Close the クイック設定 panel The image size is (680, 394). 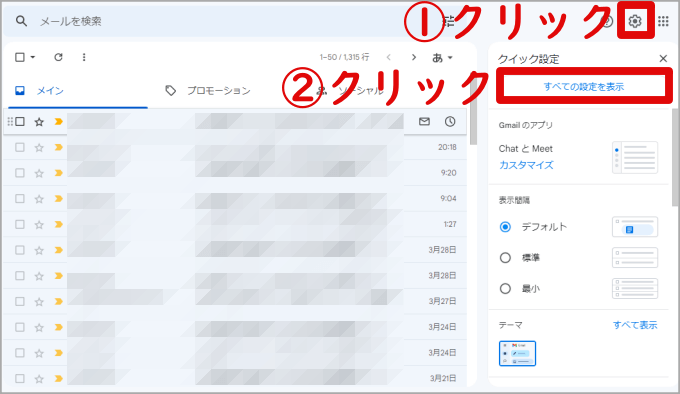[663, 59]
